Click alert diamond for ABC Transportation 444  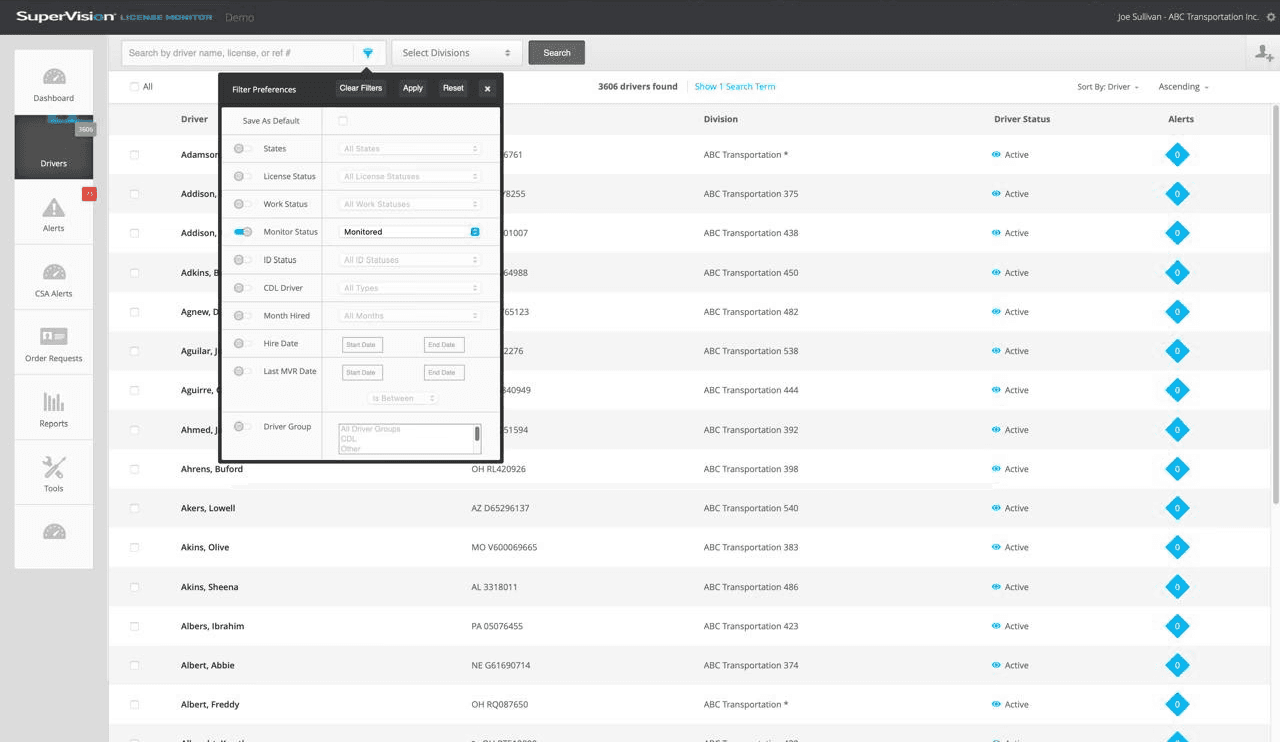(x=1177, y=390)
